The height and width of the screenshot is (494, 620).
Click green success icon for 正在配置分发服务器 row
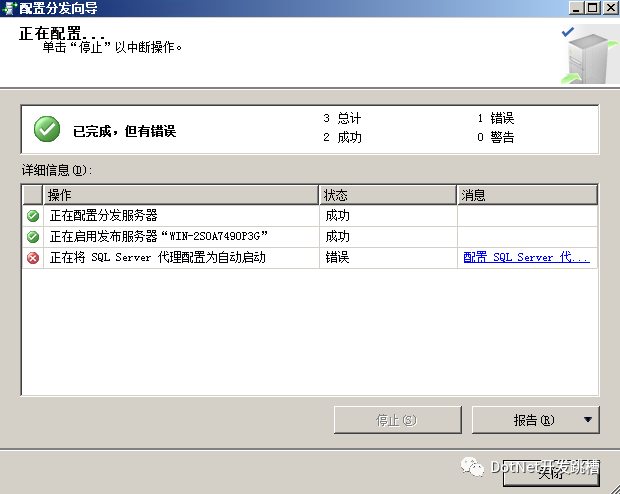tap(33, 216)
